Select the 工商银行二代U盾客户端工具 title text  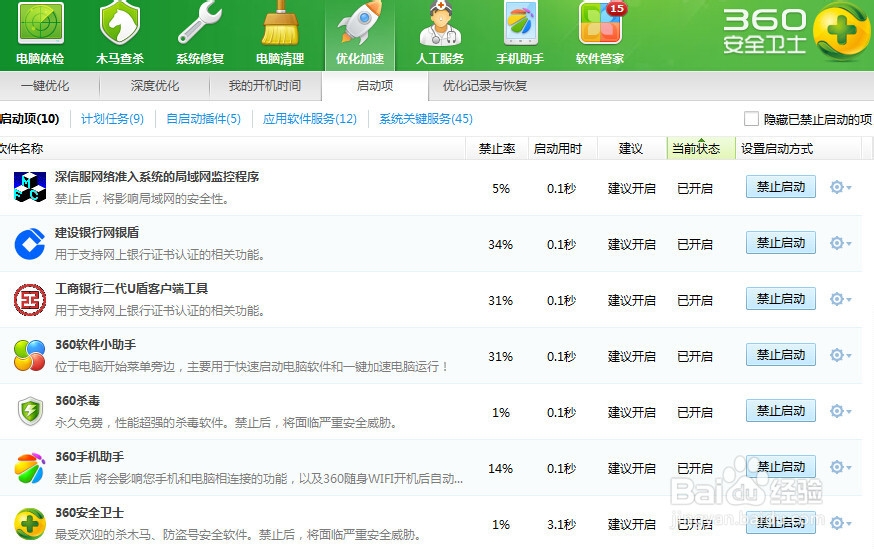click(131, 288)
